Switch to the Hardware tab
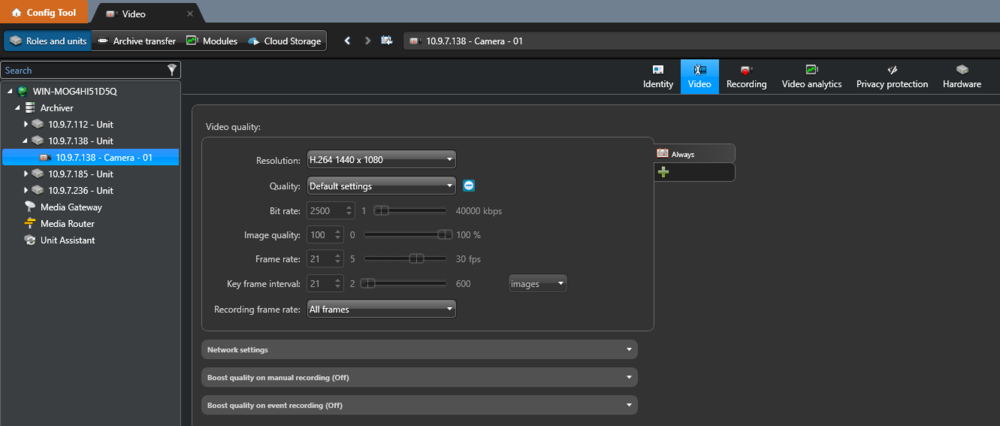Viewport: 1000px width, 426px height. (x=962, y=77)
